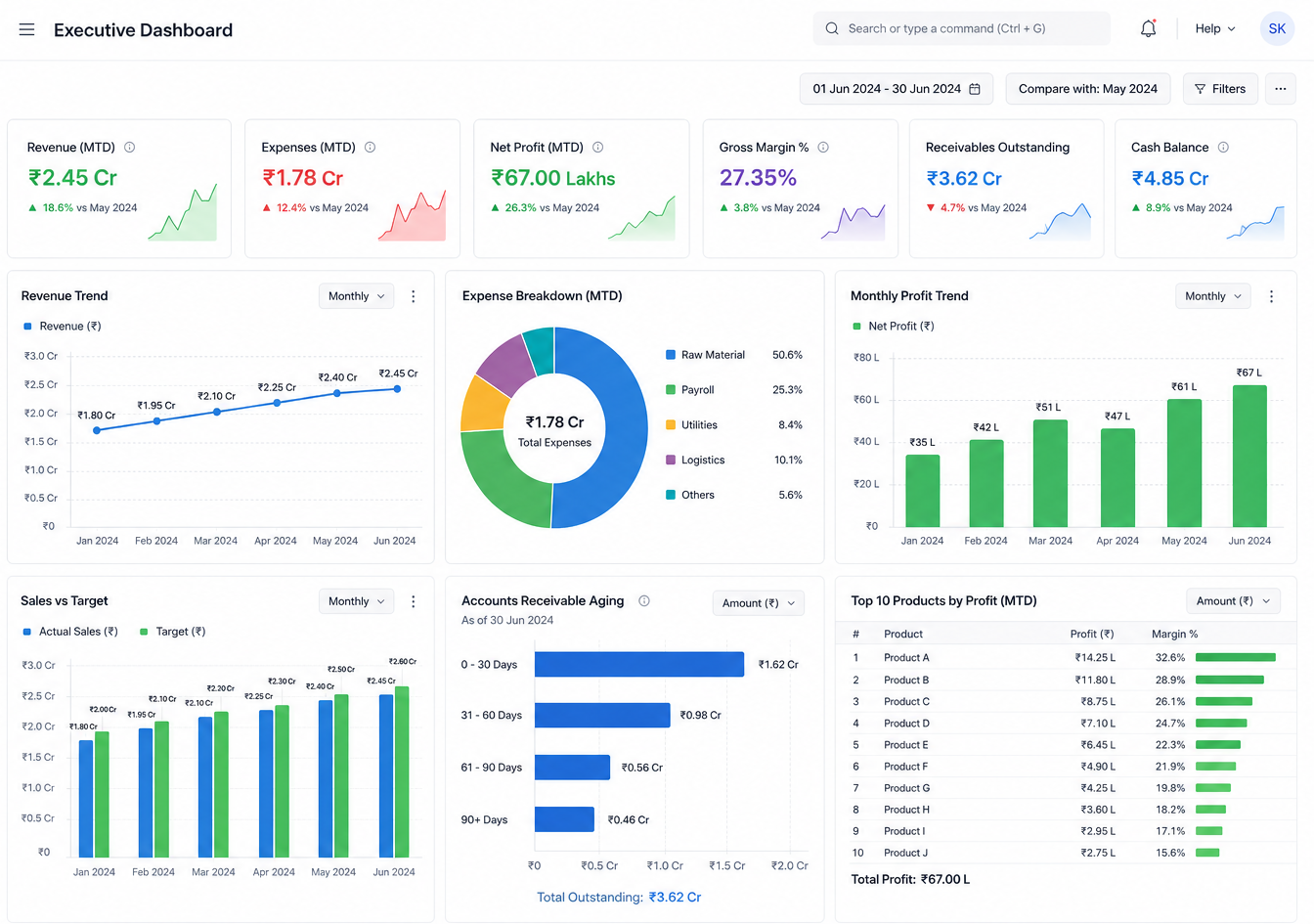The height and width of the screenshot is (924, 1314).
Task: Open Revenue Trend kebab menu
Action: 414,296
